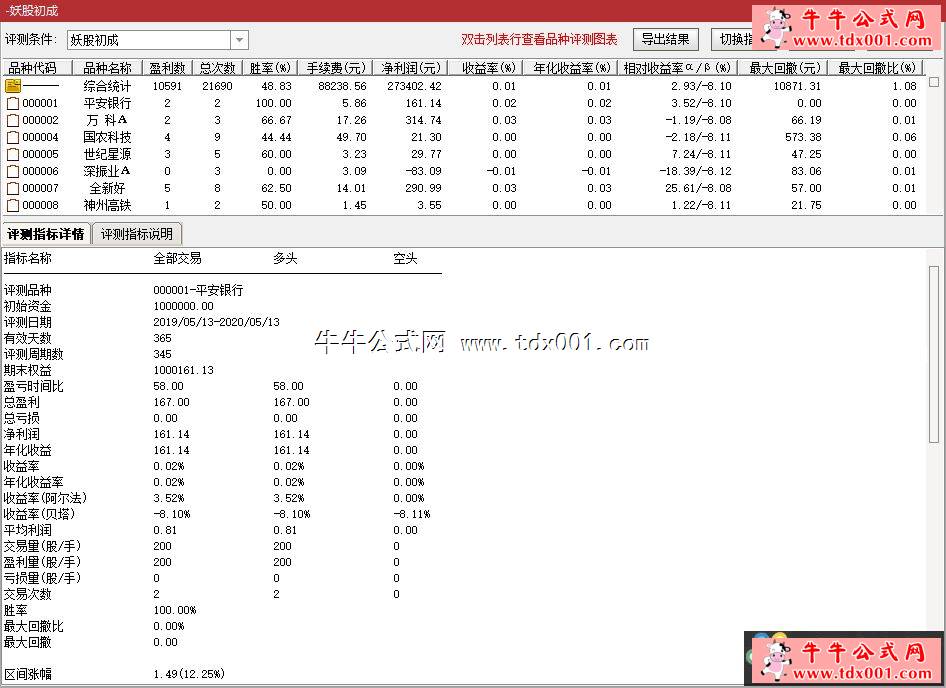Click the 综合统计 summary folder icon
Screen dimensions: 946x688
tap(13, 86)
